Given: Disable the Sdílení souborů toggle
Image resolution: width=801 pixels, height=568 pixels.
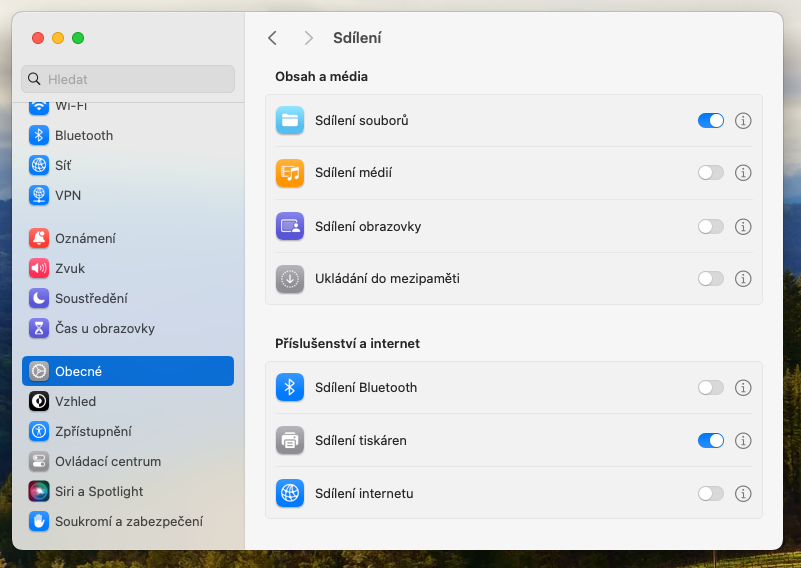Looking at the screenshot, I should point(711,120).
